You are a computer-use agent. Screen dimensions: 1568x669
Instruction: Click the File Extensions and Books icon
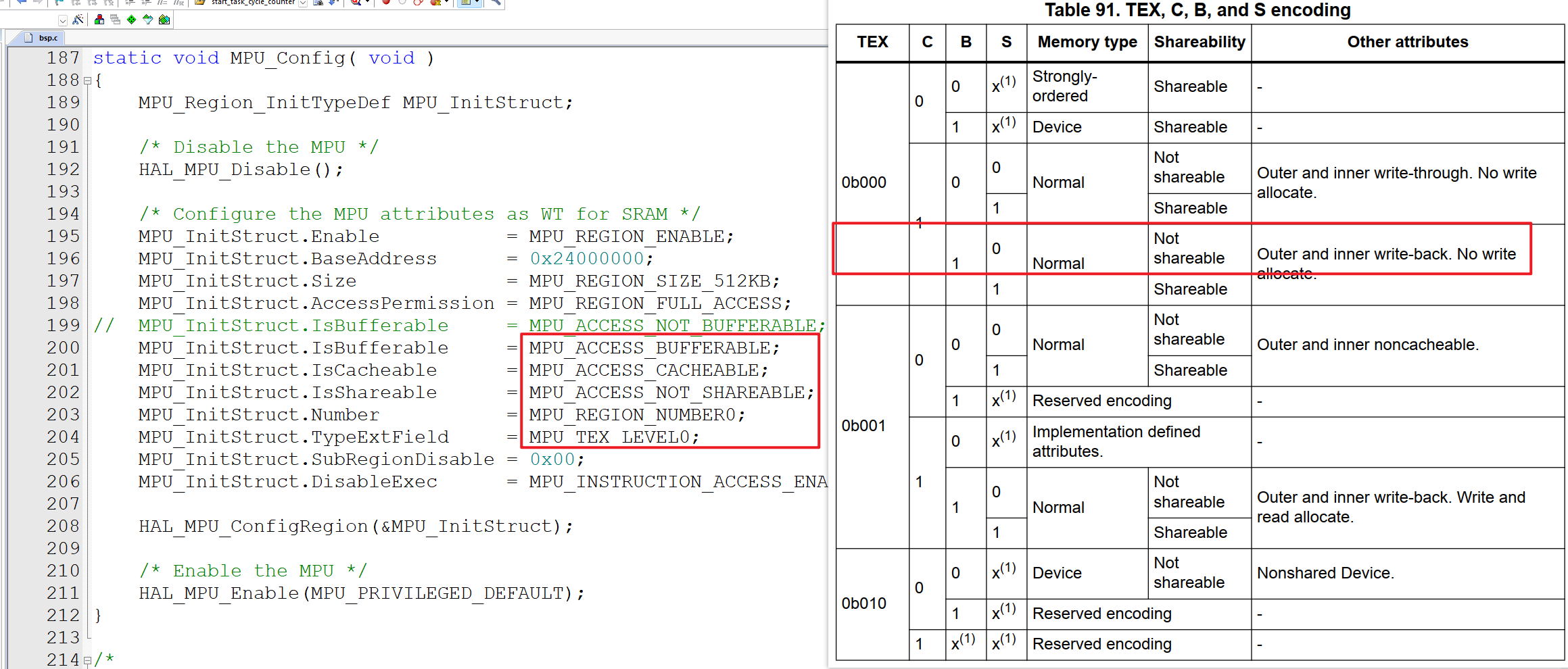(x=99, y=20)
